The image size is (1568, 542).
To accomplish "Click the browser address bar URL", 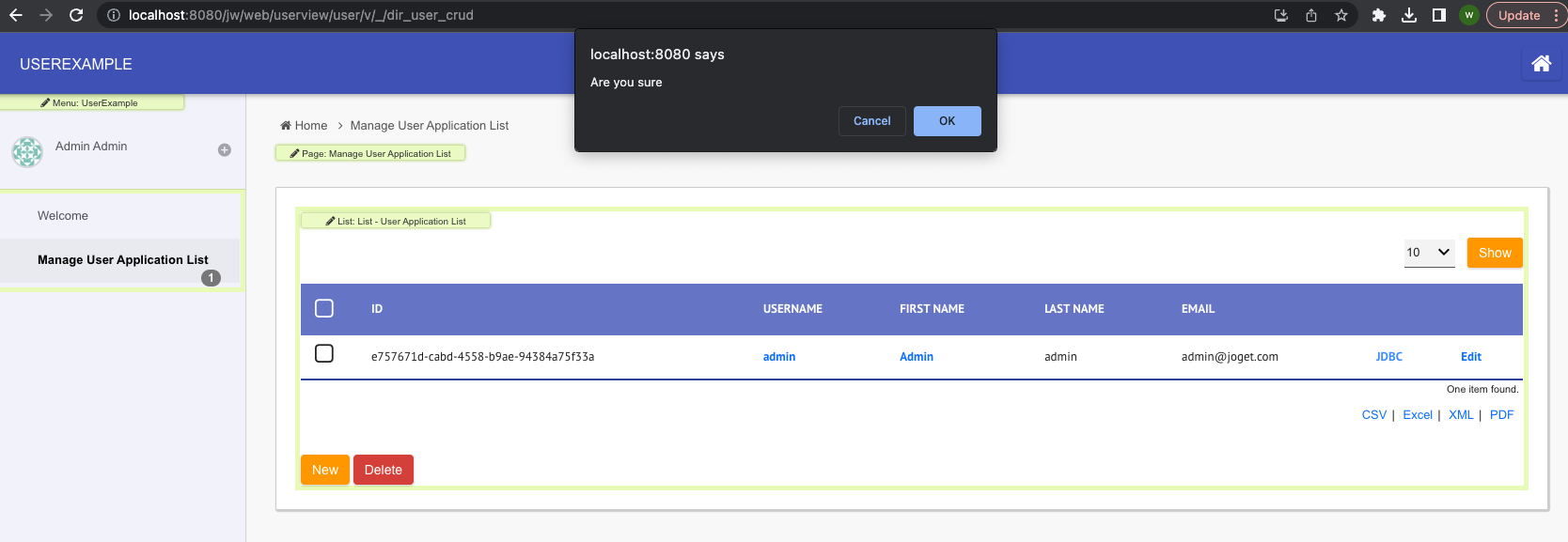I will tap(301, 15).
